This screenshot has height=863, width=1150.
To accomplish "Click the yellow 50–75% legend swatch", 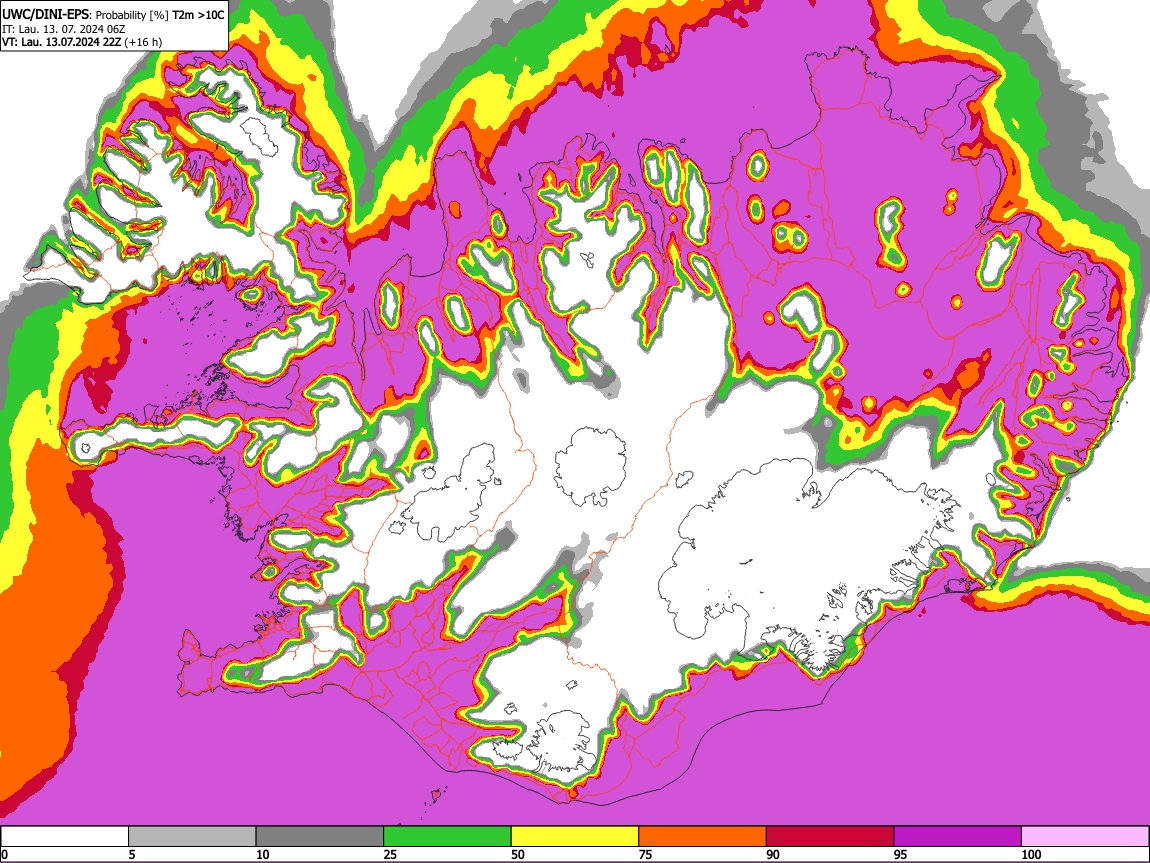I will point(575,837).
